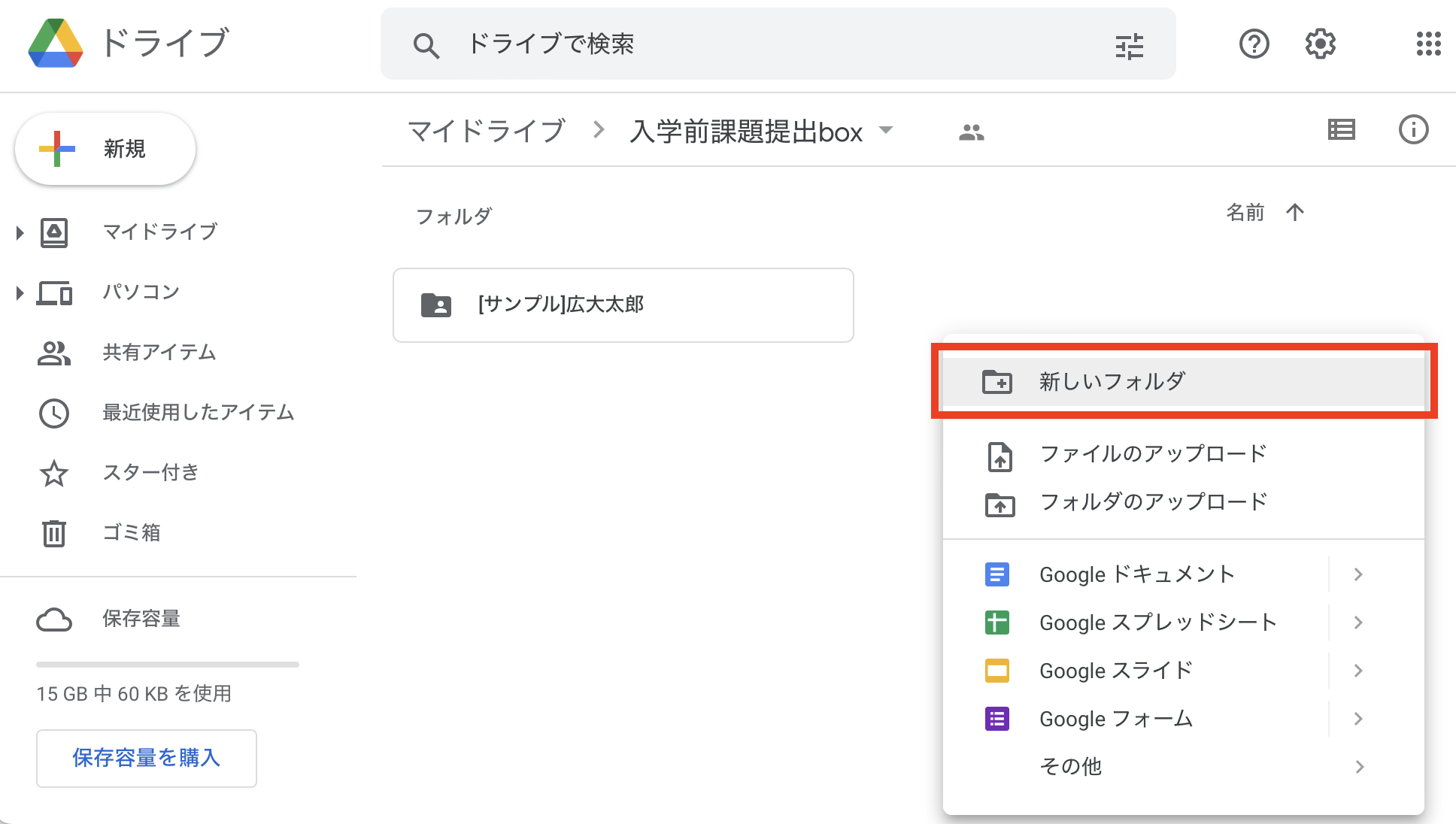The height and width of the screenshot is (824, 1456).
Task: Open the help question mark icon
Action: pyautogui.click(x=1254, y=44)
